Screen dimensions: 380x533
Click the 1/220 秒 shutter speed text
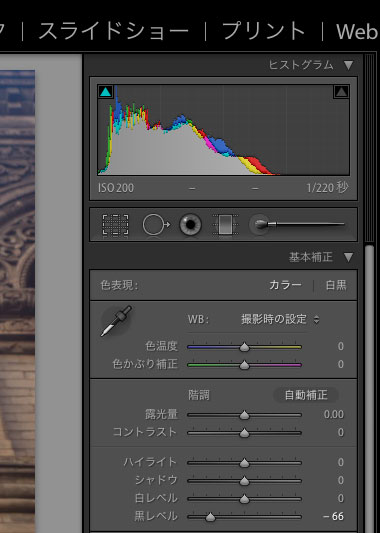[327, 188]
